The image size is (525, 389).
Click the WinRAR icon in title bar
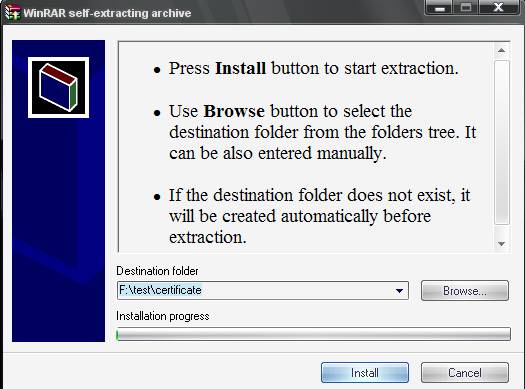(x=13, y=13)
